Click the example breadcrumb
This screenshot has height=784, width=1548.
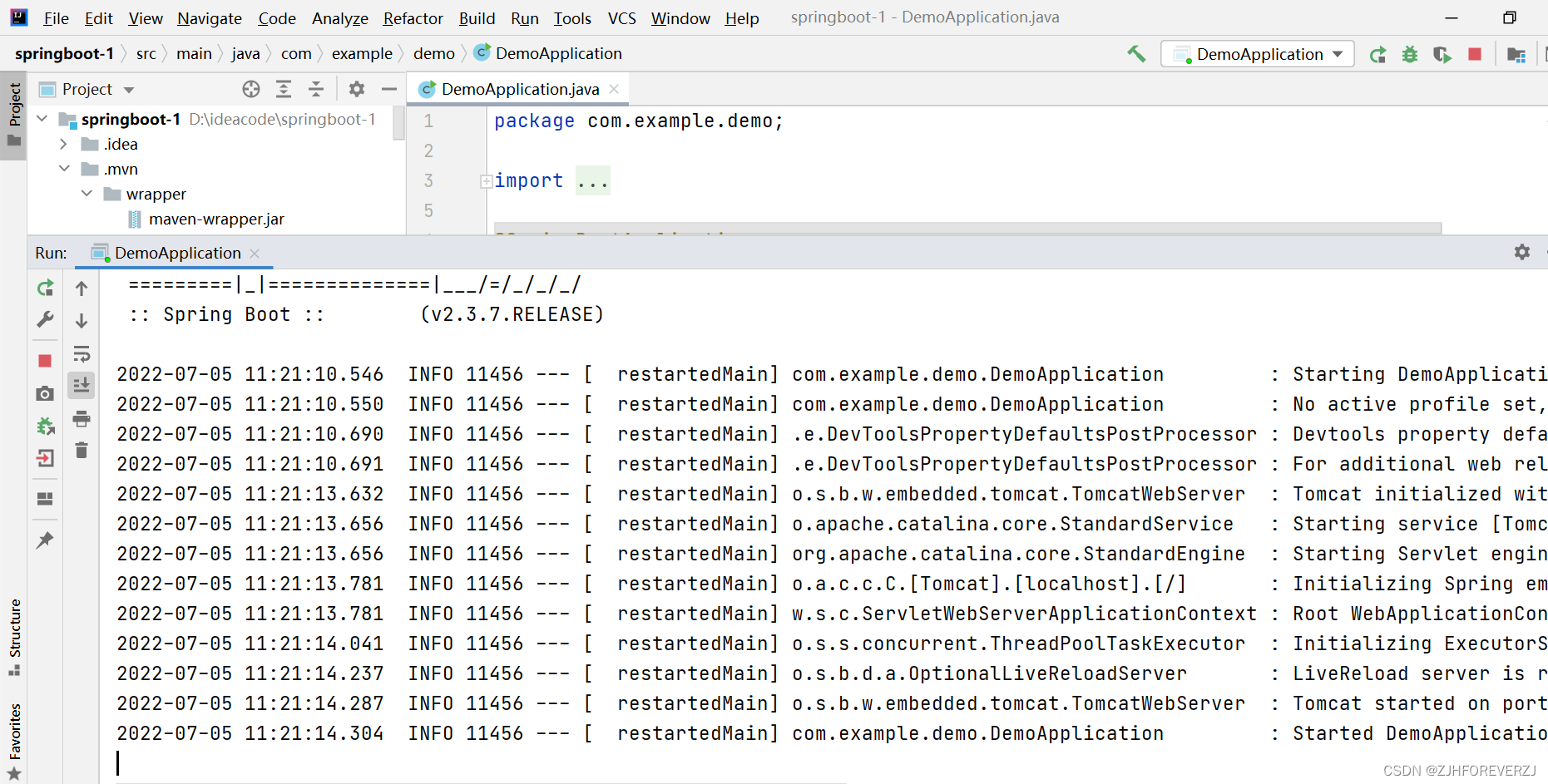click(x=362, y=54)
